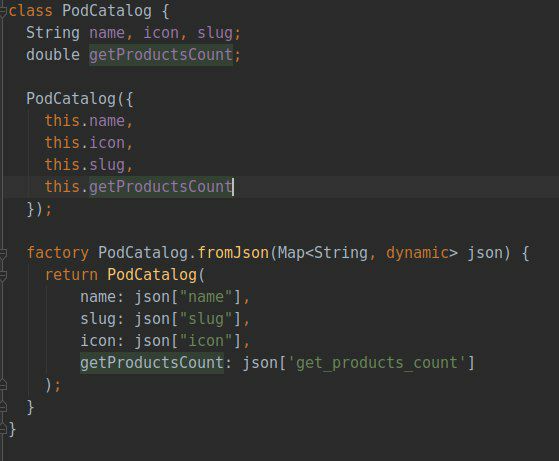559x461 pixels.
Task: Click the 'PodCatalog({' constructor name
Action: (x=80, y=99)
